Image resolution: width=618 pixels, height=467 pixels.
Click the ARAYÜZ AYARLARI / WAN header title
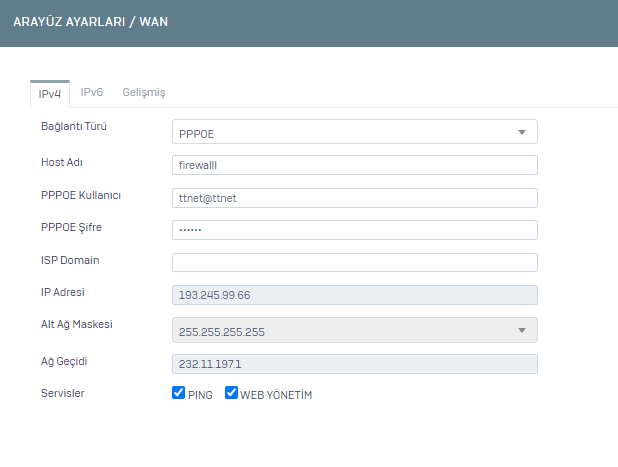click(90, 21)
